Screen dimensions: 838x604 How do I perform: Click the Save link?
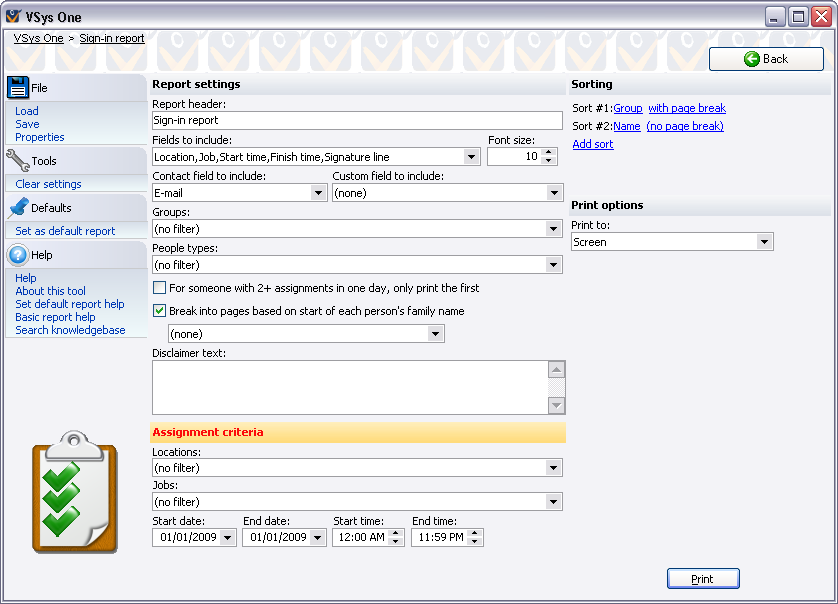pos(27,124)
